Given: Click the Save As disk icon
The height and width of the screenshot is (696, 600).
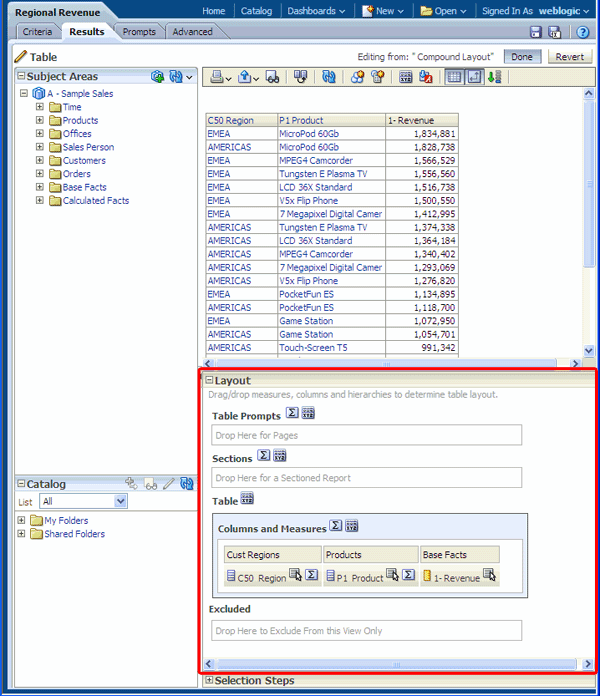Looking at the screenshot, I should click(x=555, y=32).
